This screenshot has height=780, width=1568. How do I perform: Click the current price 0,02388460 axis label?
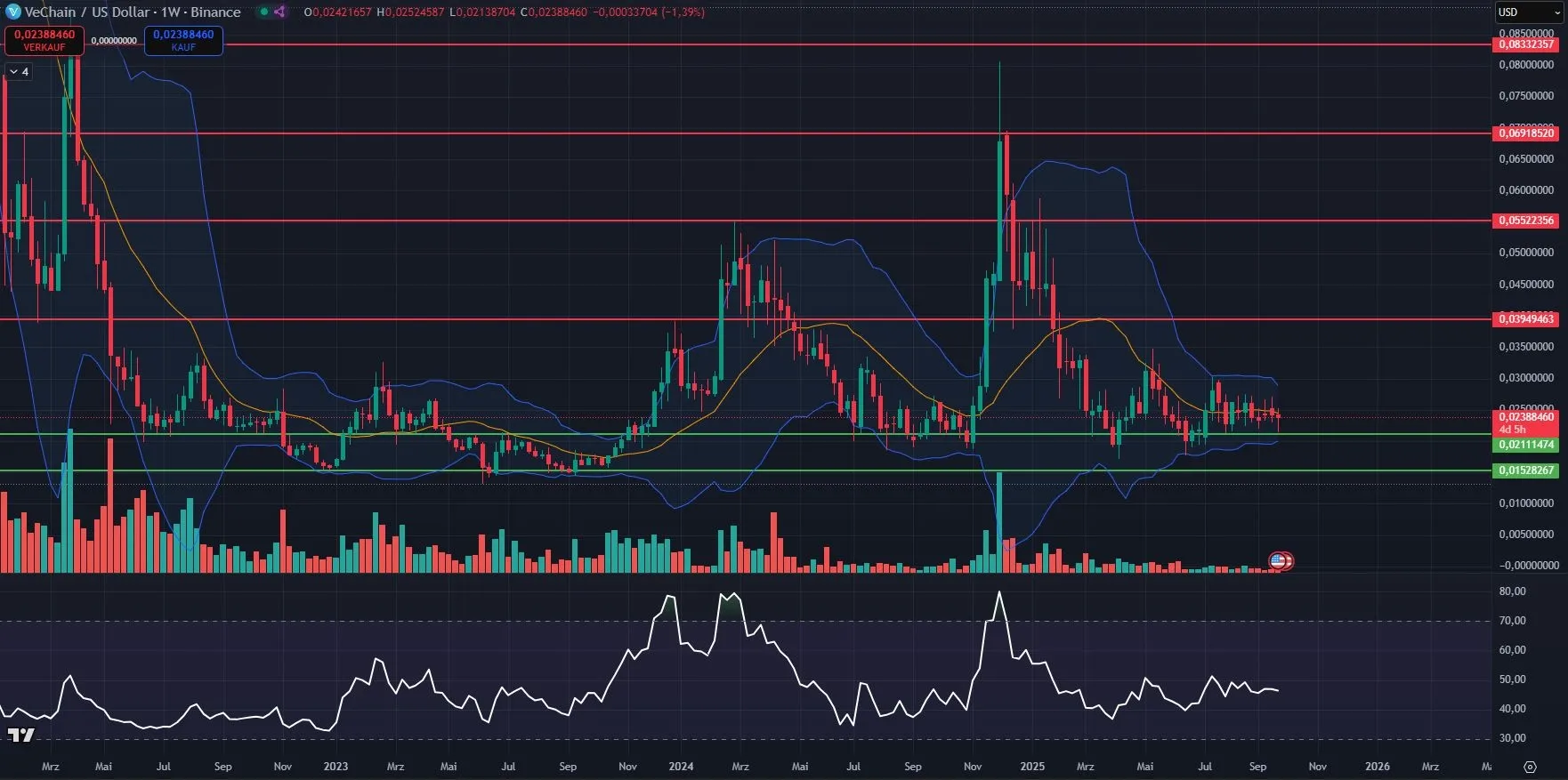point(1525,417)
